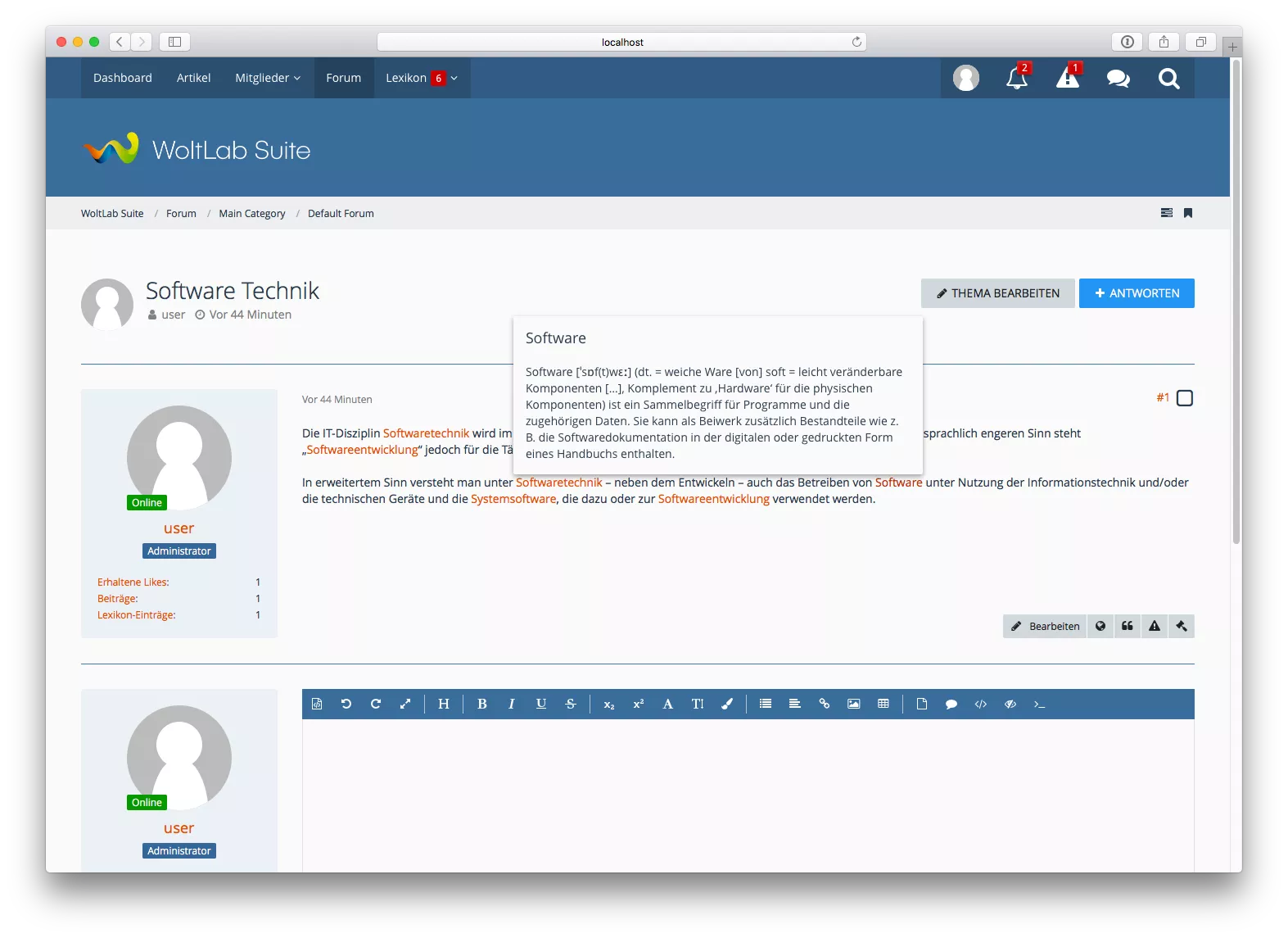The width and height of the screenshot is (1288, 938).
Task: Pick text color with paintbrush icon
Action: [726, 704]
